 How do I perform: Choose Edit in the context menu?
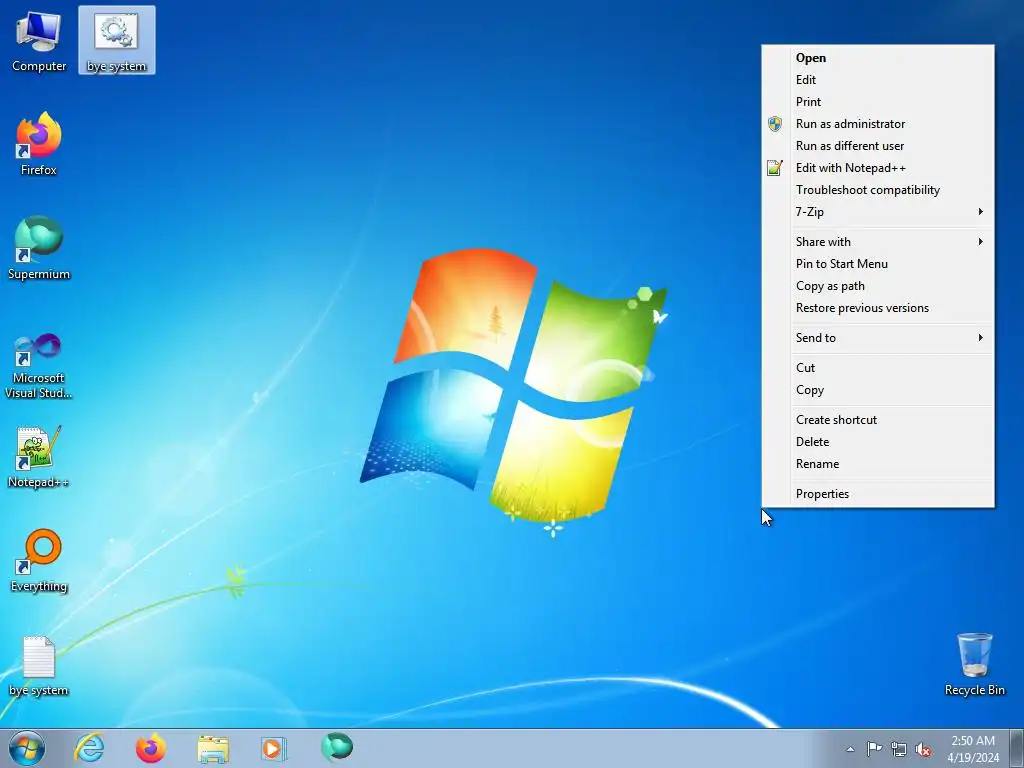pos(878,80)
